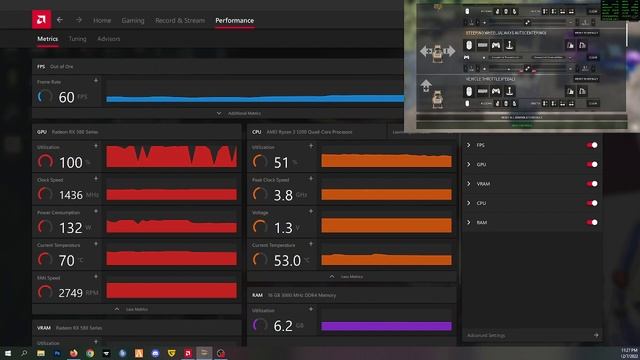Viewport: 640px width, 360px height.
Task: Click the plus icon for Power Consumption
Action: point(96,211)
